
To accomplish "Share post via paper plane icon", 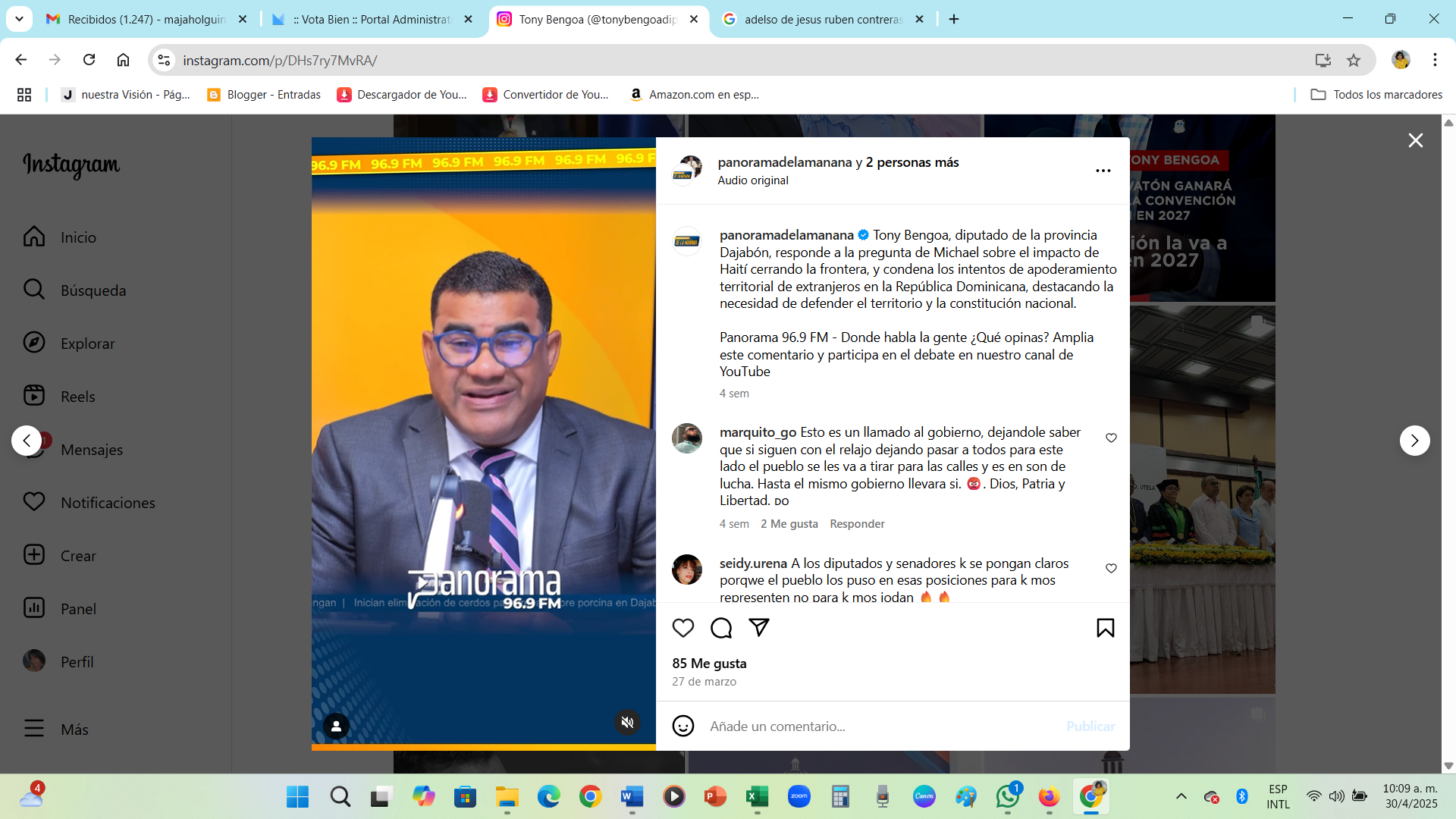I will click(x=759, y=628).
